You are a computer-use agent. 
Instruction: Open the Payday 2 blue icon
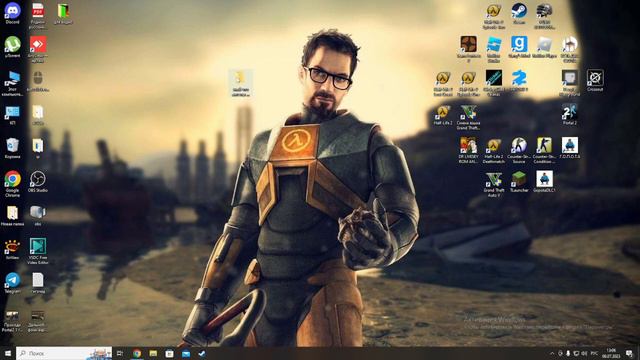[x=519, y=80]
